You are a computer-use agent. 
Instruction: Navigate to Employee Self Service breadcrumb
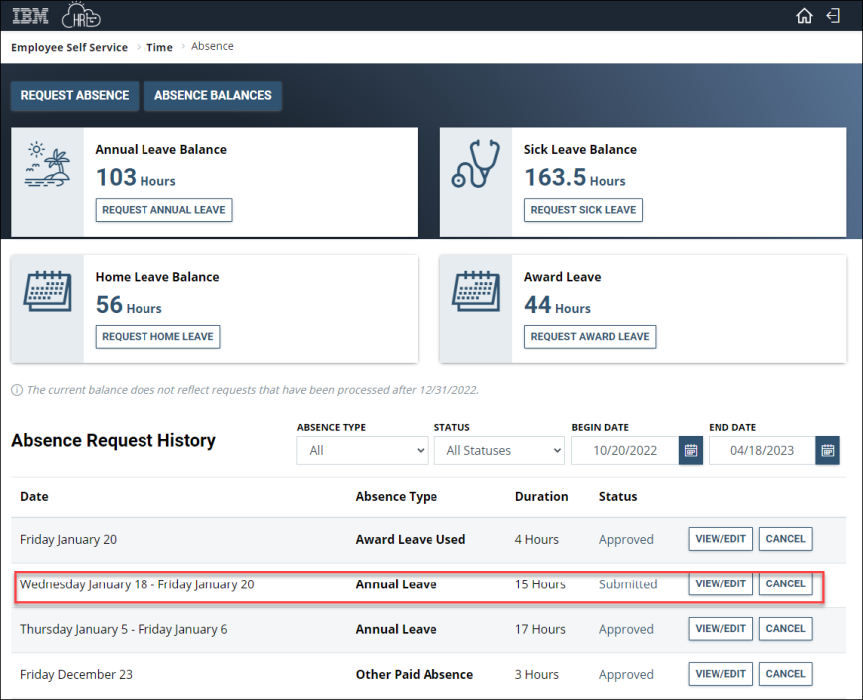tap(69, 46)
